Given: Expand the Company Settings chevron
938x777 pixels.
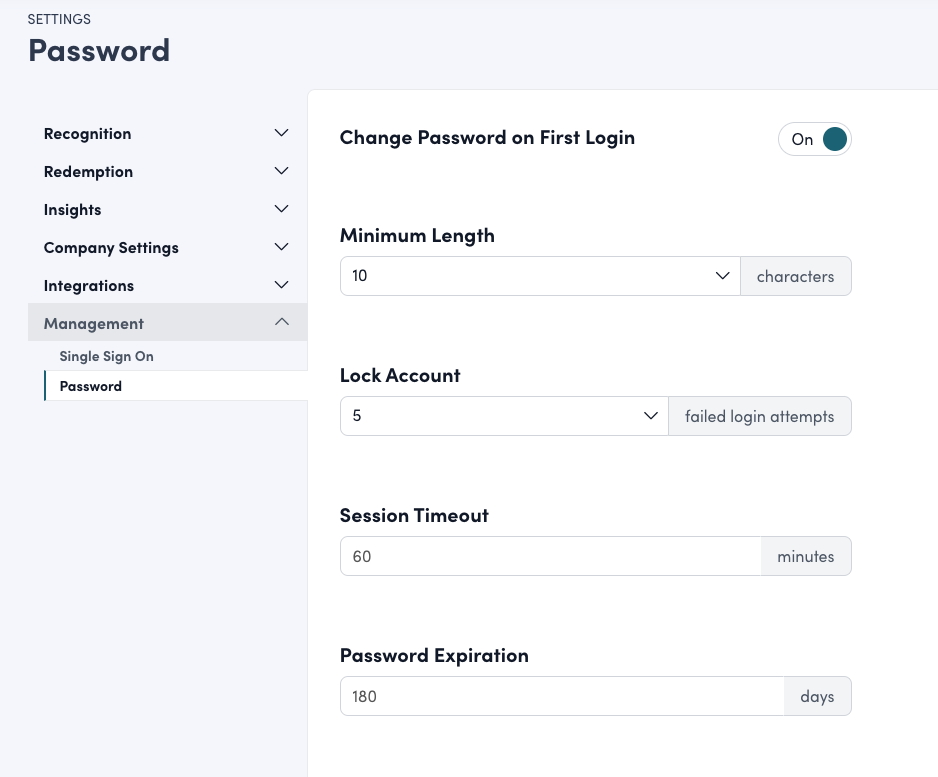Looking at the screenshot, I should coord(282,247).
